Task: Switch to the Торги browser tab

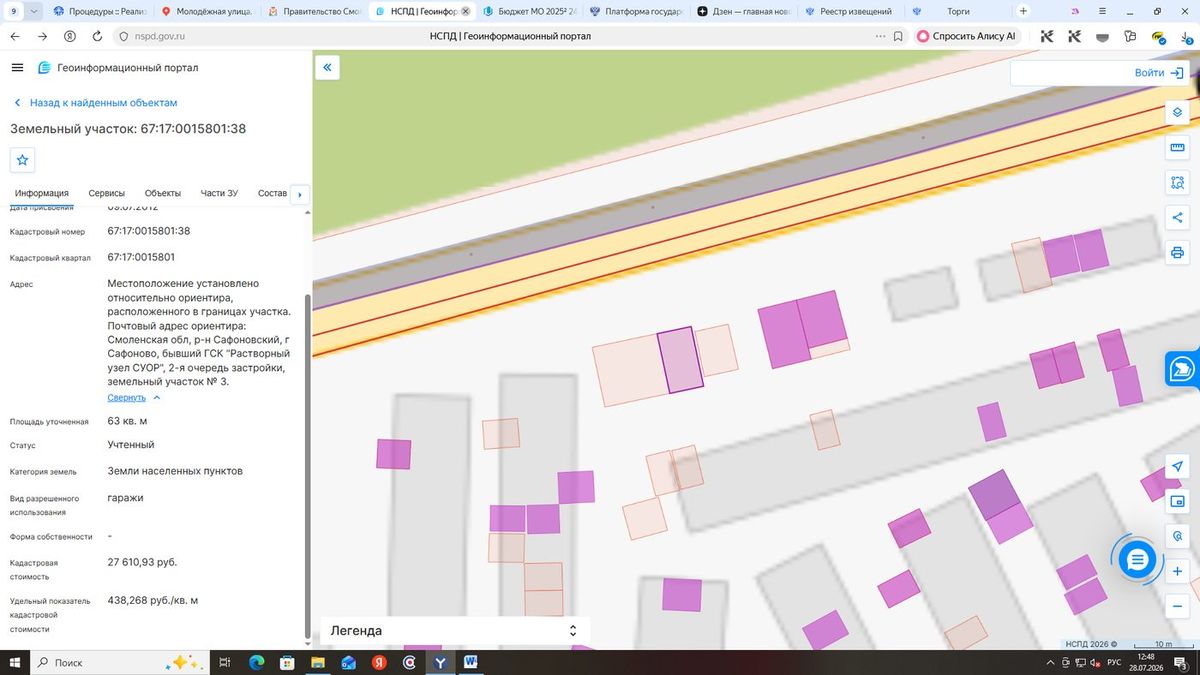Action: [x=957, y=11]
